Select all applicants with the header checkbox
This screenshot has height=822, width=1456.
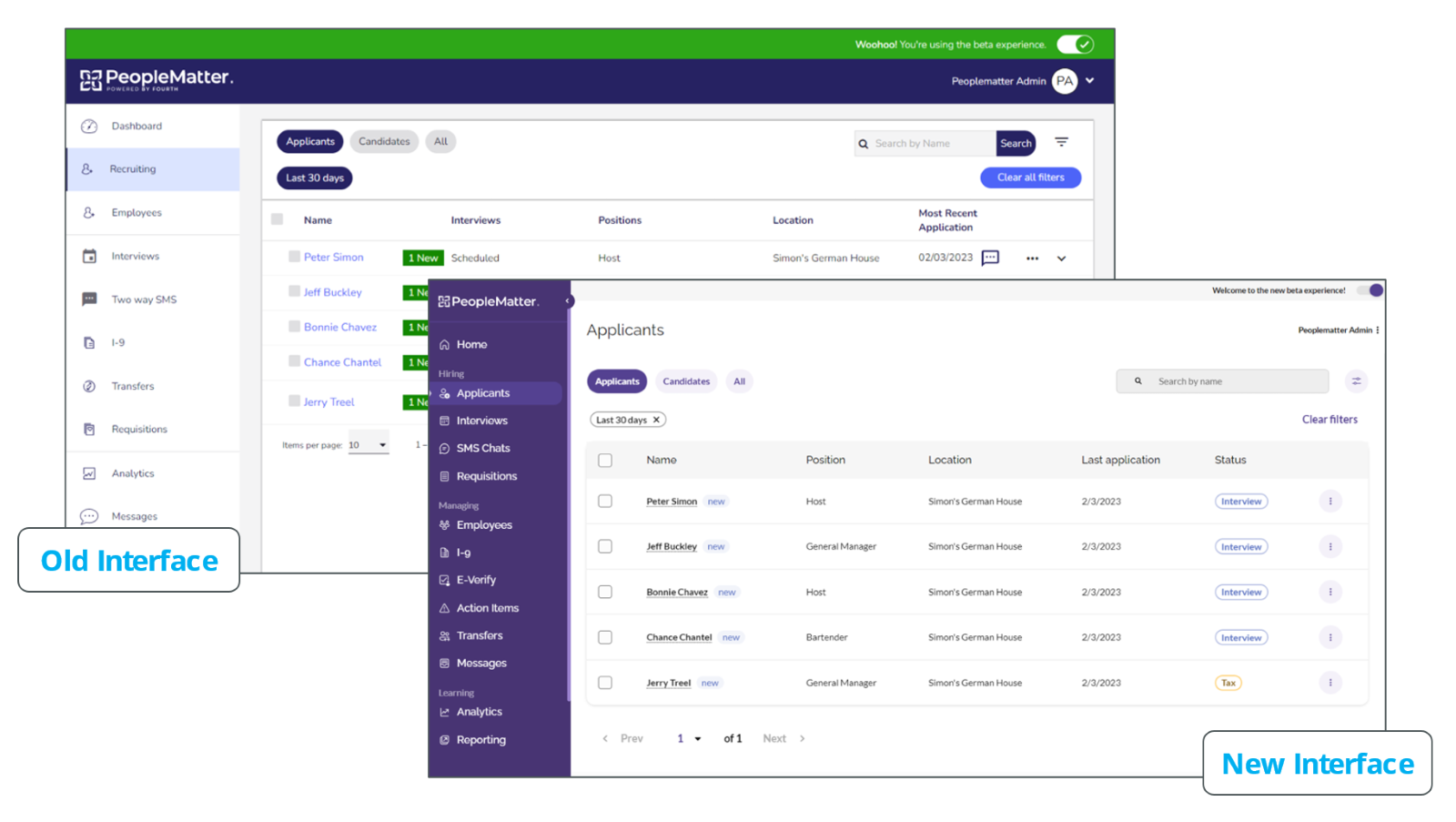tap(605, 461)
